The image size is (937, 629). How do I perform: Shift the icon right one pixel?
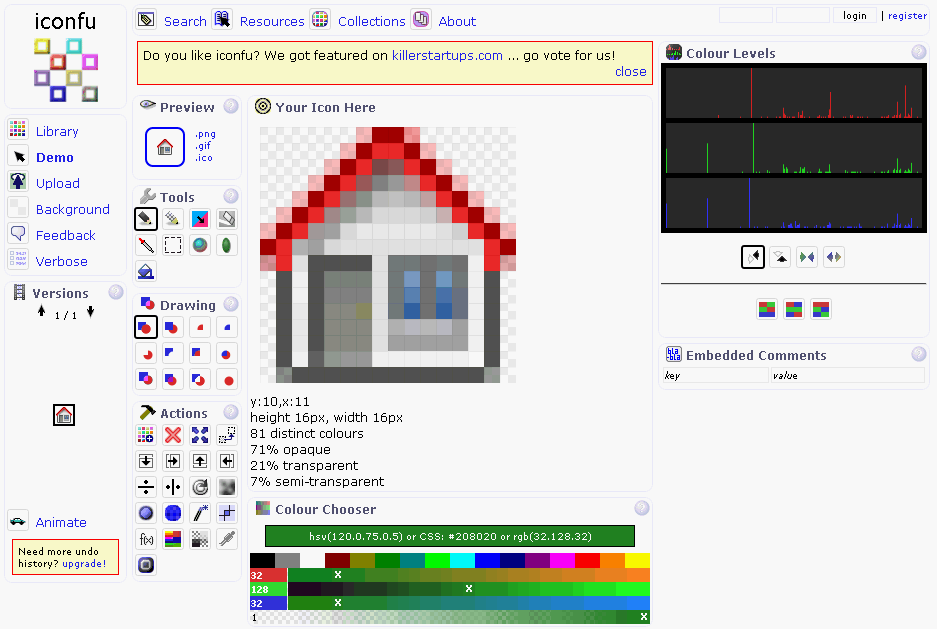[172, 460]
